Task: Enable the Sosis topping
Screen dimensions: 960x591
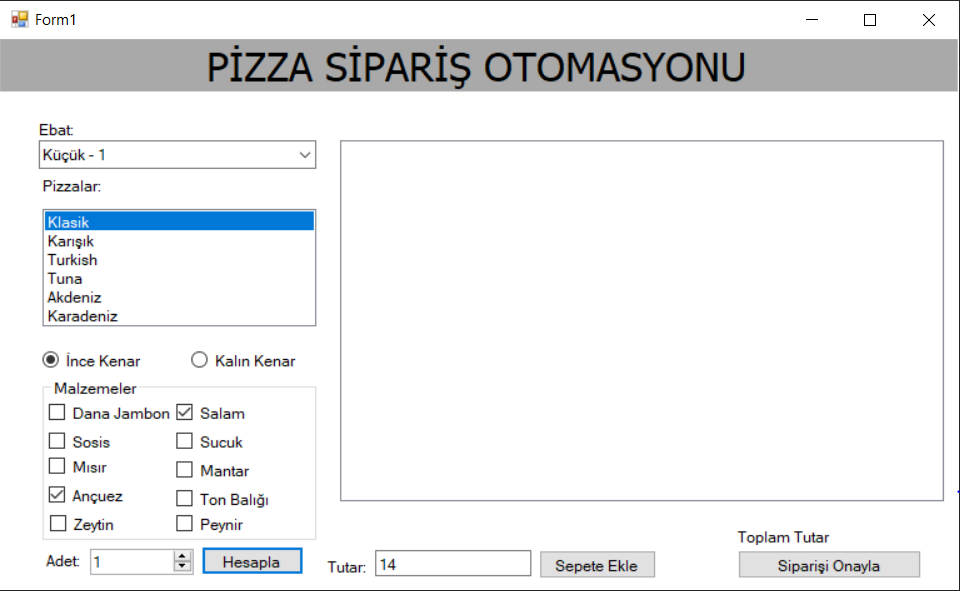Action: click(x=57, y=440)
